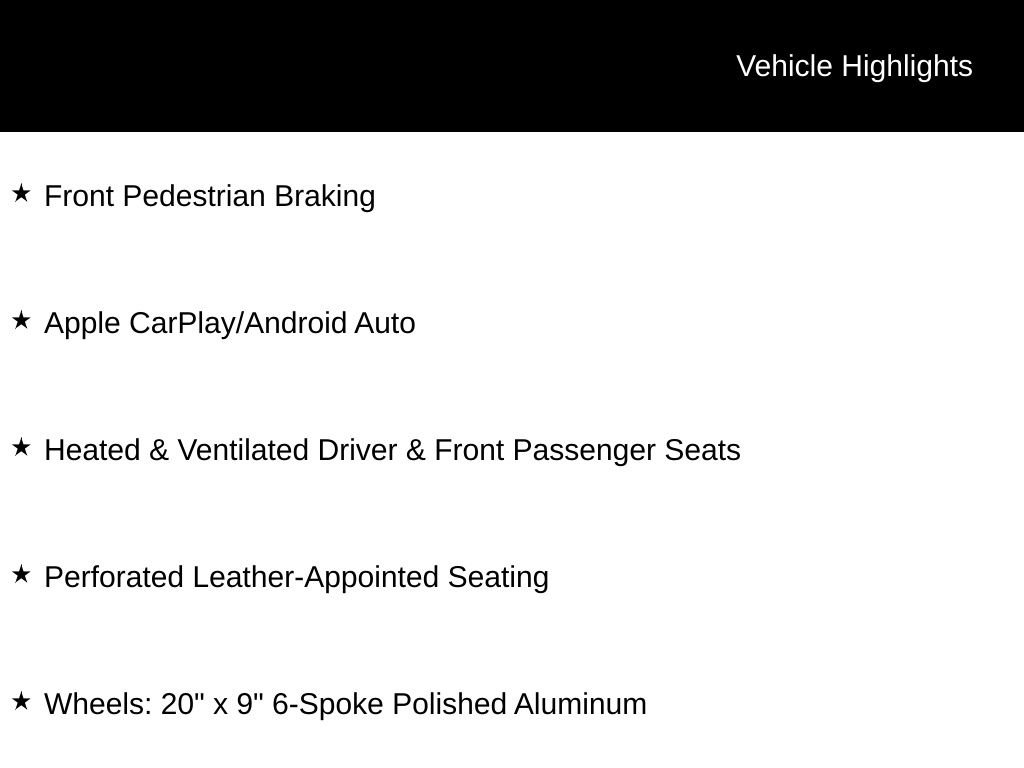Click the word "Pedestrian"

[x=194, y=196]
